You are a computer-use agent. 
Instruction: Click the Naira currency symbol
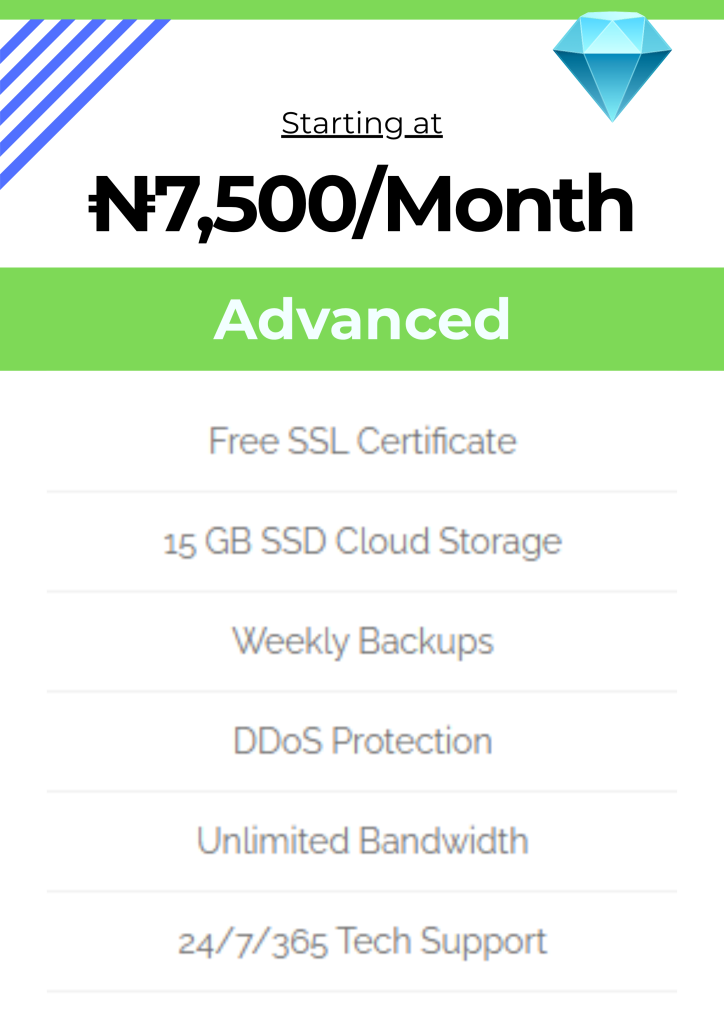pyautogui.click(x=118, y=206)
